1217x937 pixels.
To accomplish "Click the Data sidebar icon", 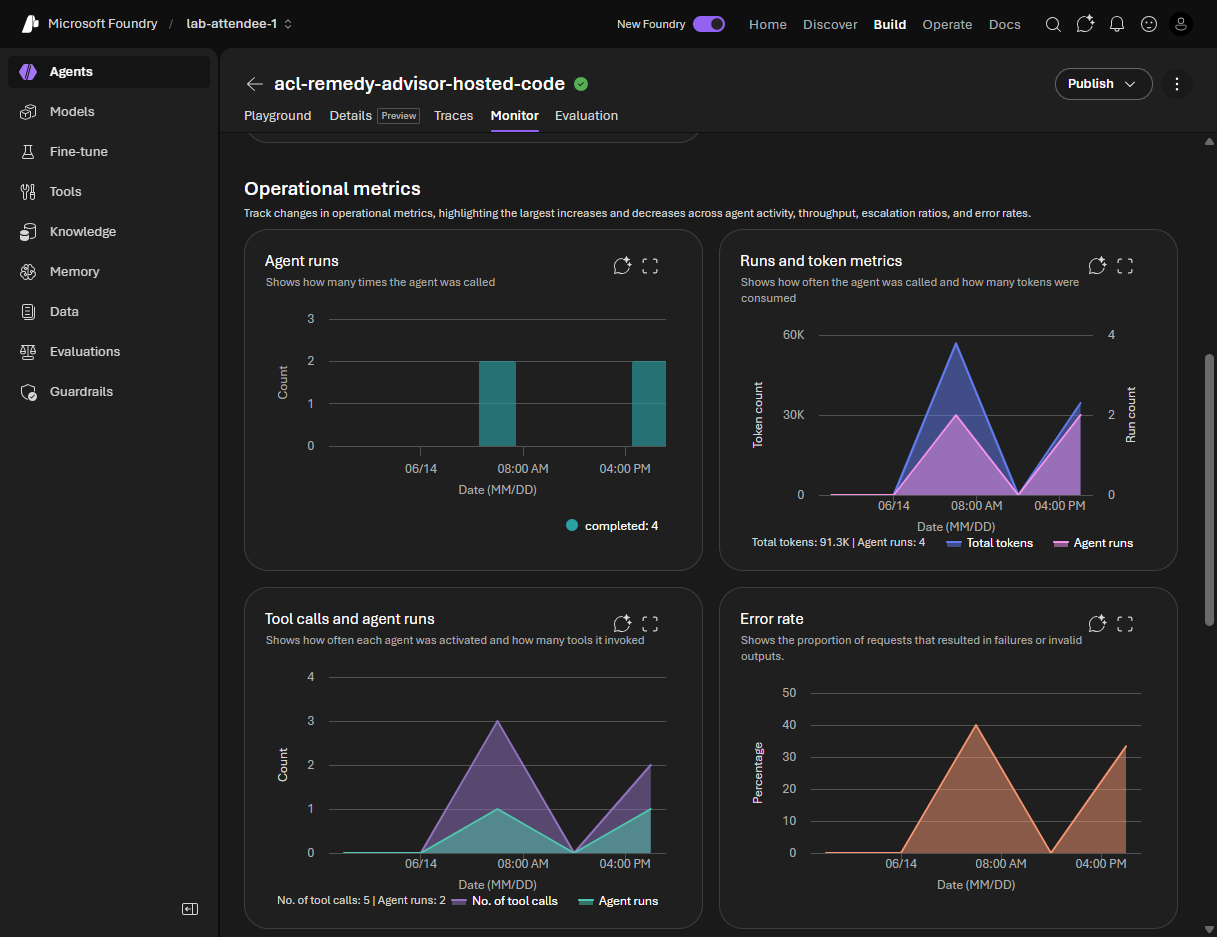I will (29, 312).
